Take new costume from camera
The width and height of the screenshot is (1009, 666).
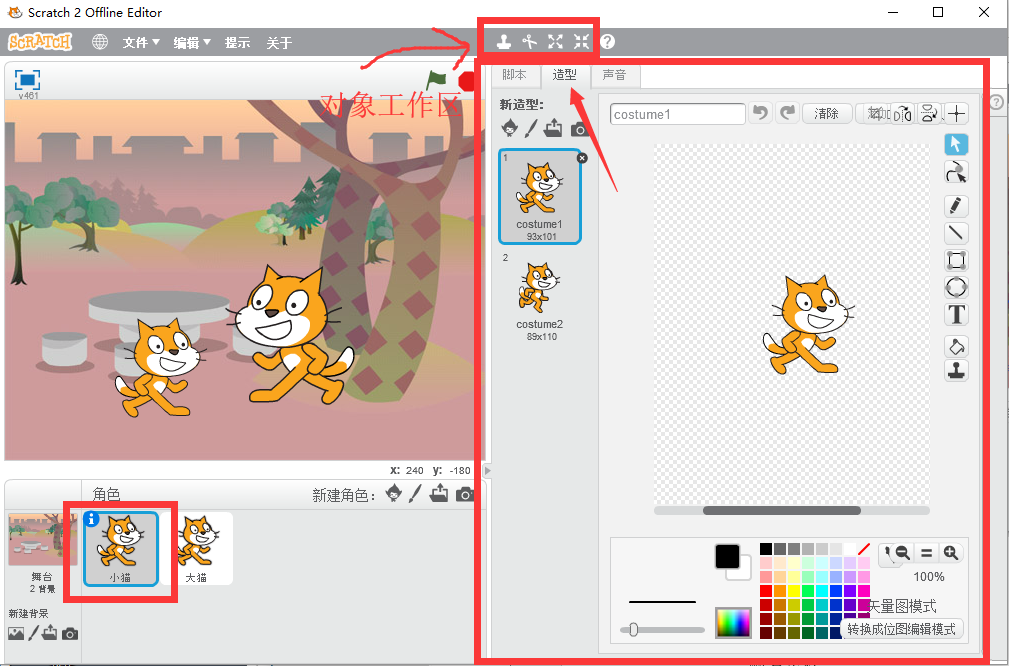[x=580, y=129]
